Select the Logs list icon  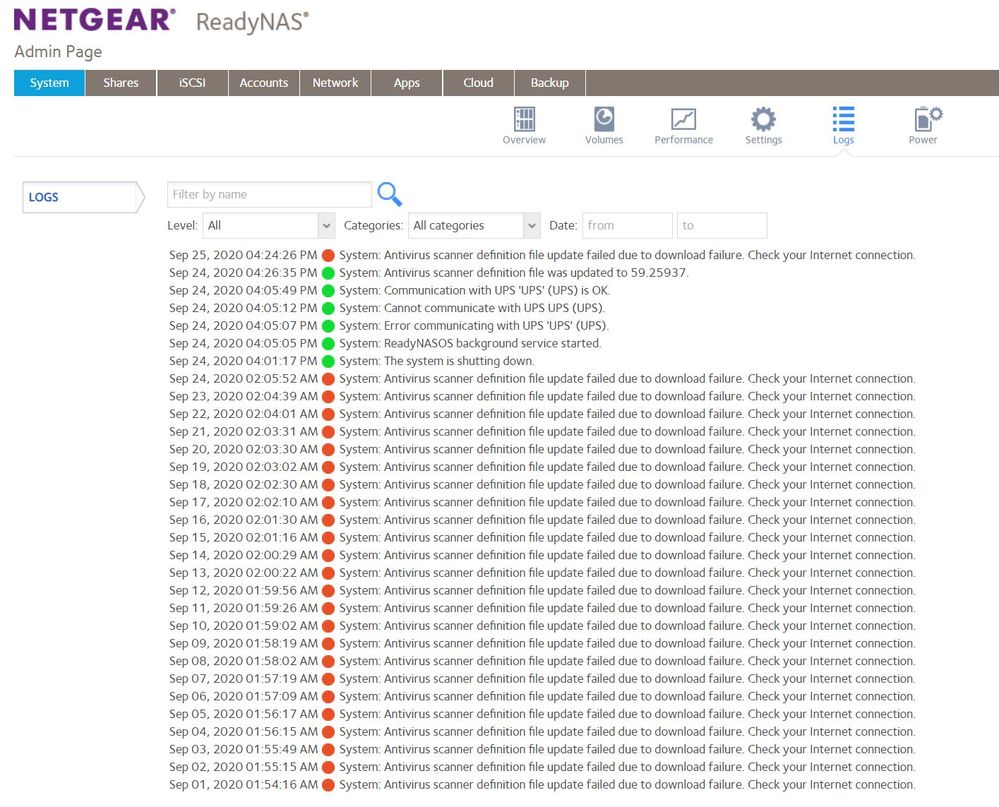point(843,121)
